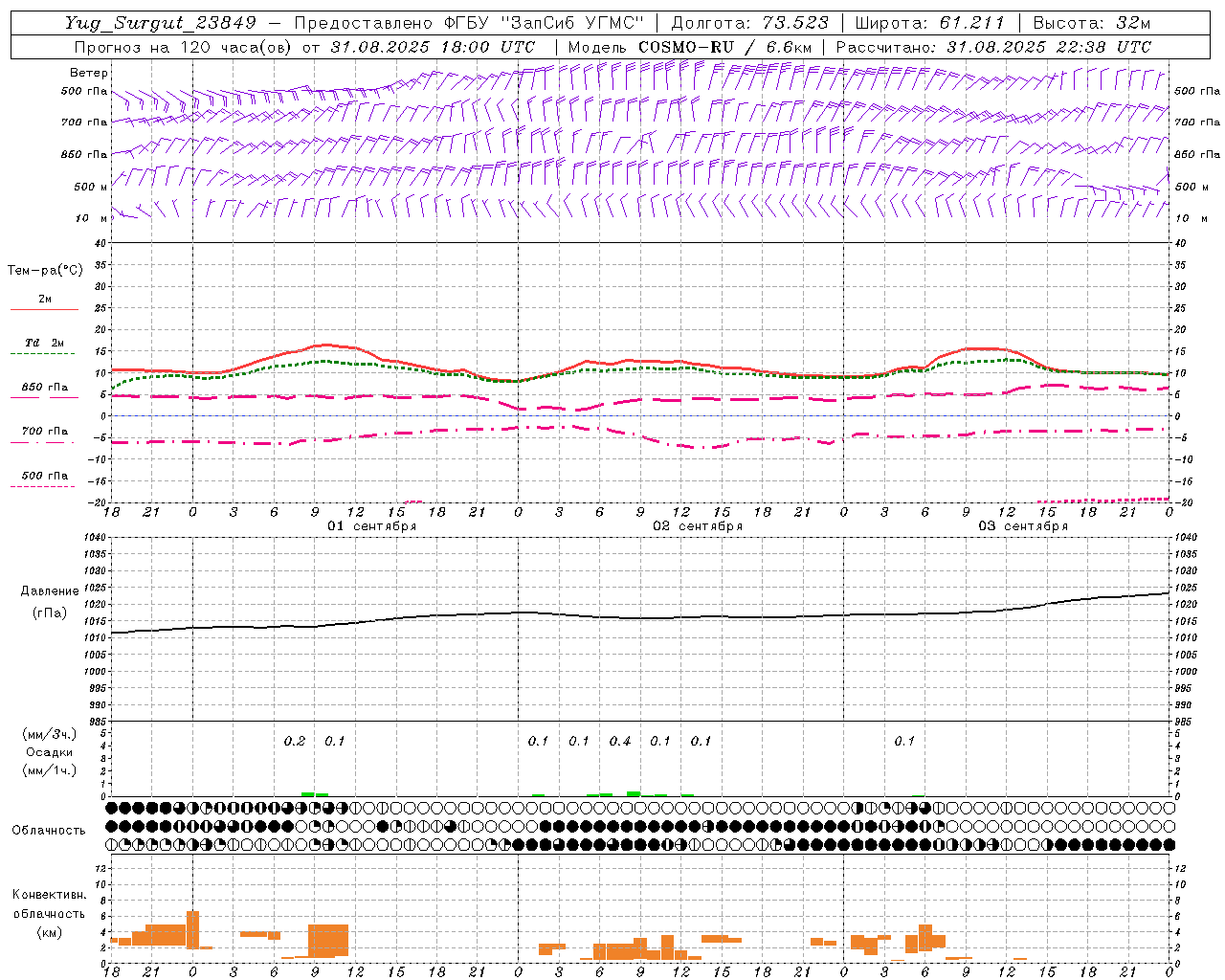Select the Тем-ра(°C) axis title
Screen dimensions: 1225x980
(45, 271)
